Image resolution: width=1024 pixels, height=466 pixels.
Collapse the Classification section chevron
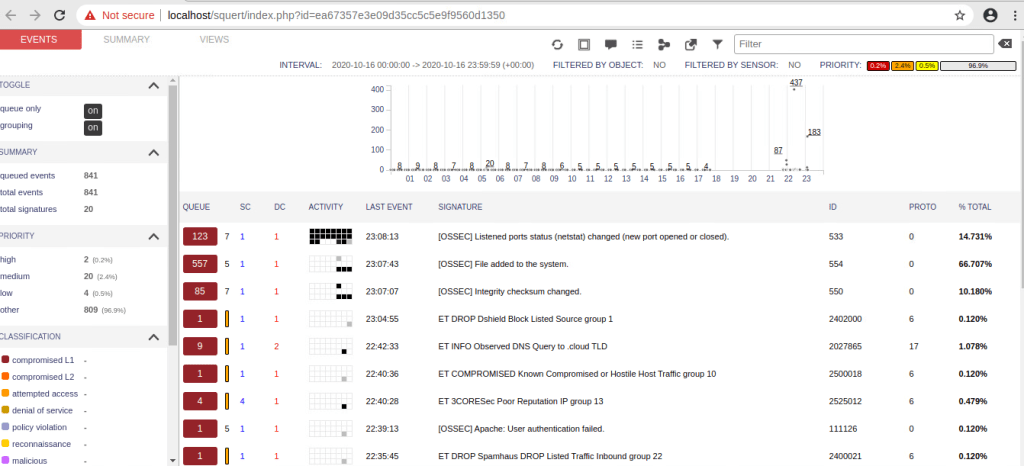pos(153,337)
